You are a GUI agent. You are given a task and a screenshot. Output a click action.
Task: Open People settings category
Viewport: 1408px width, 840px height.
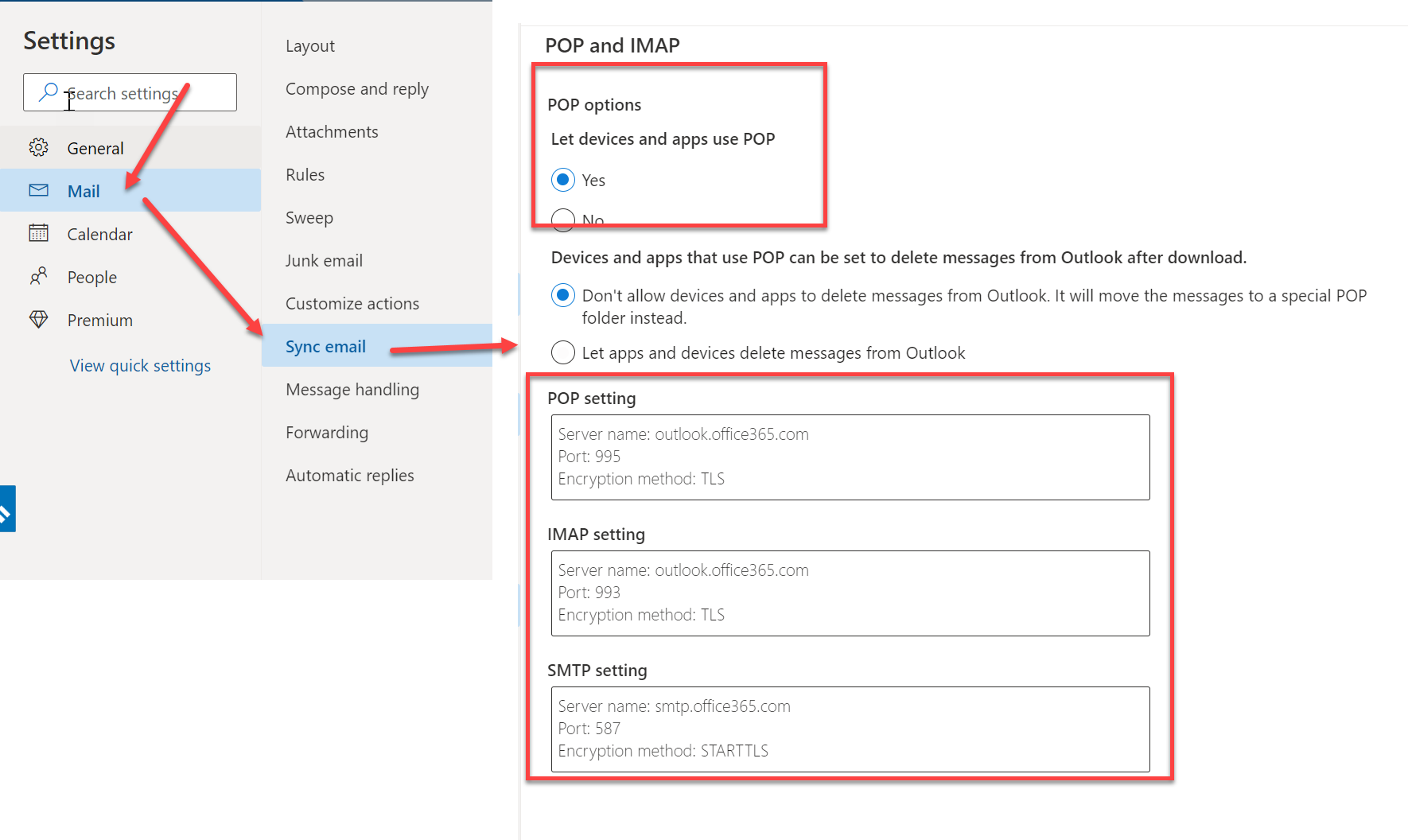coord(130,276)
